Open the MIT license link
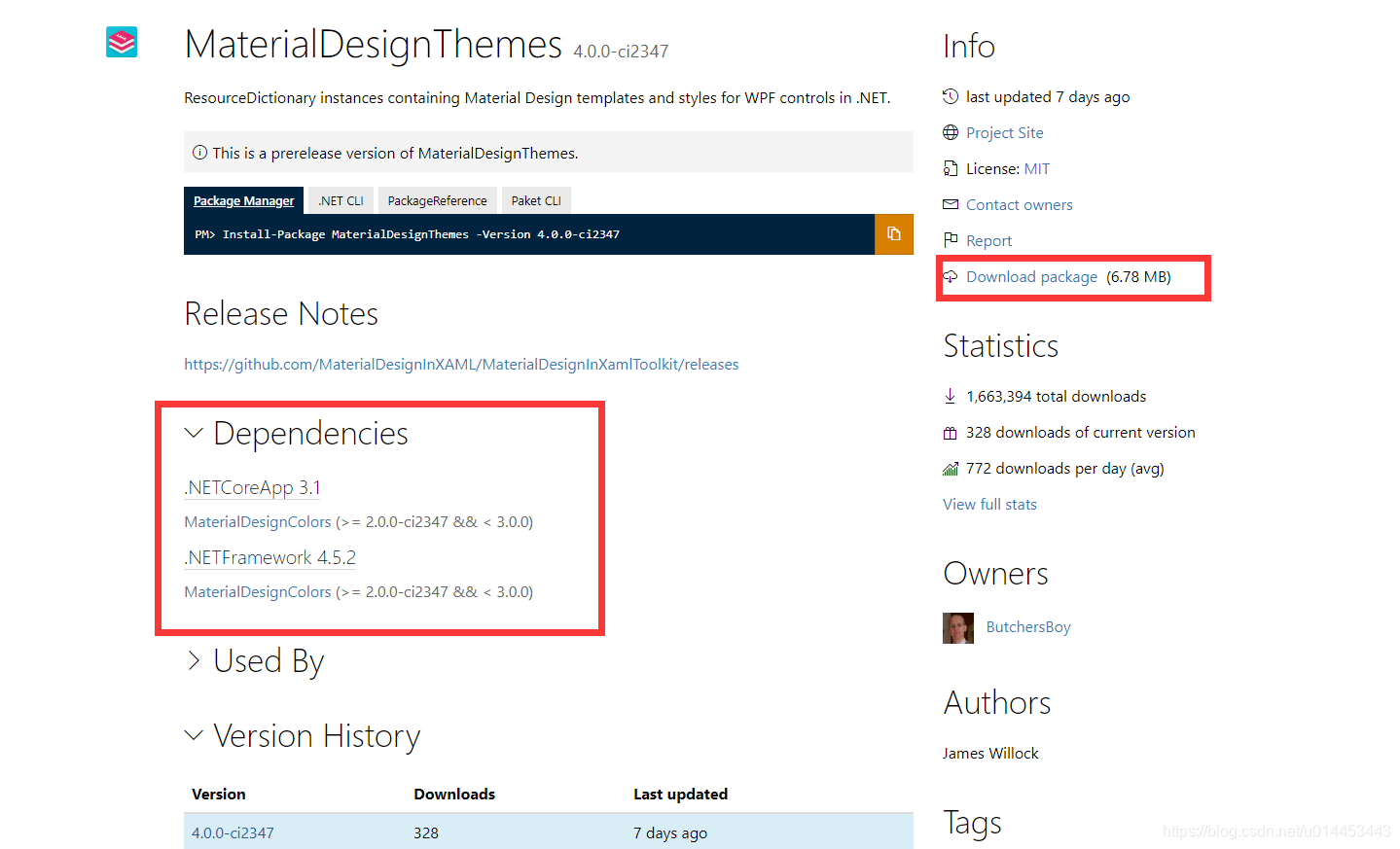This screenshot has height=849, width=1400. [1036, 168]
